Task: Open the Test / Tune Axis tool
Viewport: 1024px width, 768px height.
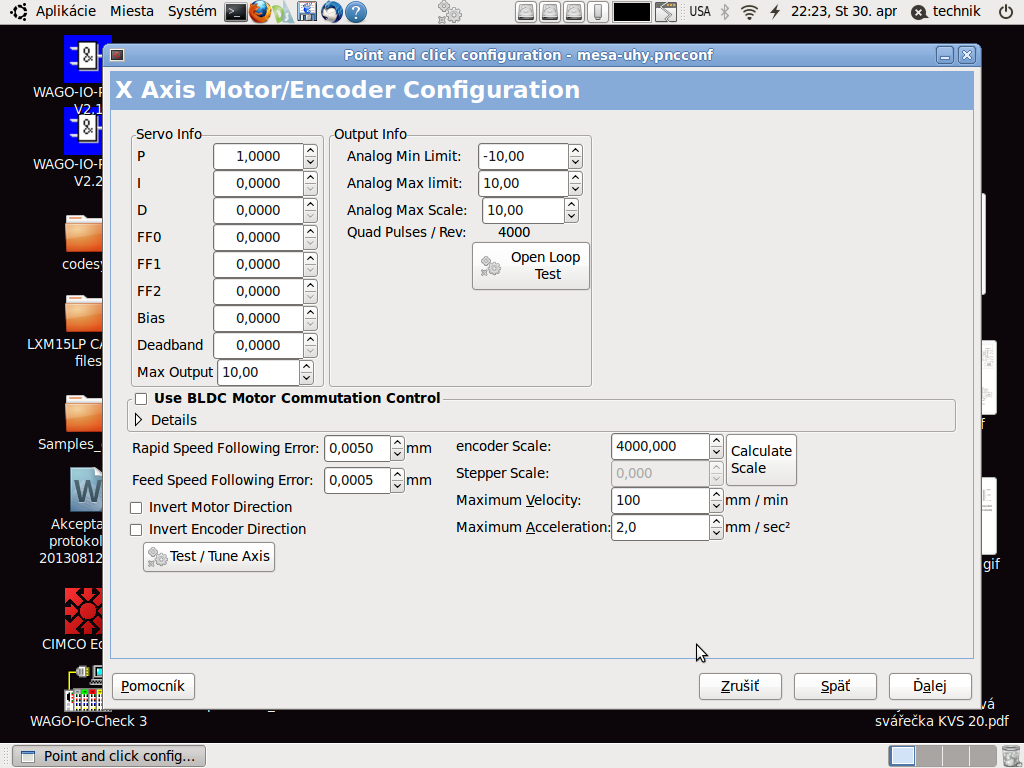Action: click(x=209, y=557)
